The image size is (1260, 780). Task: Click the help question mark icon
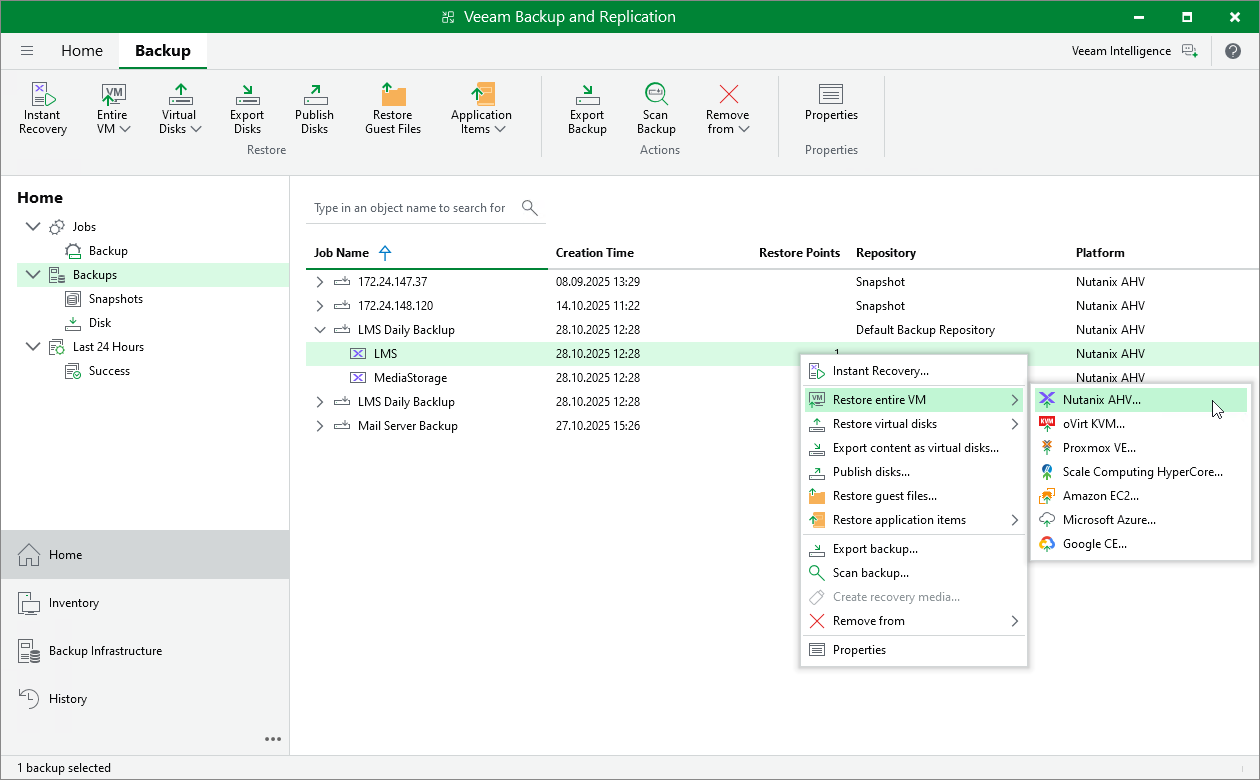(1234, 51)
